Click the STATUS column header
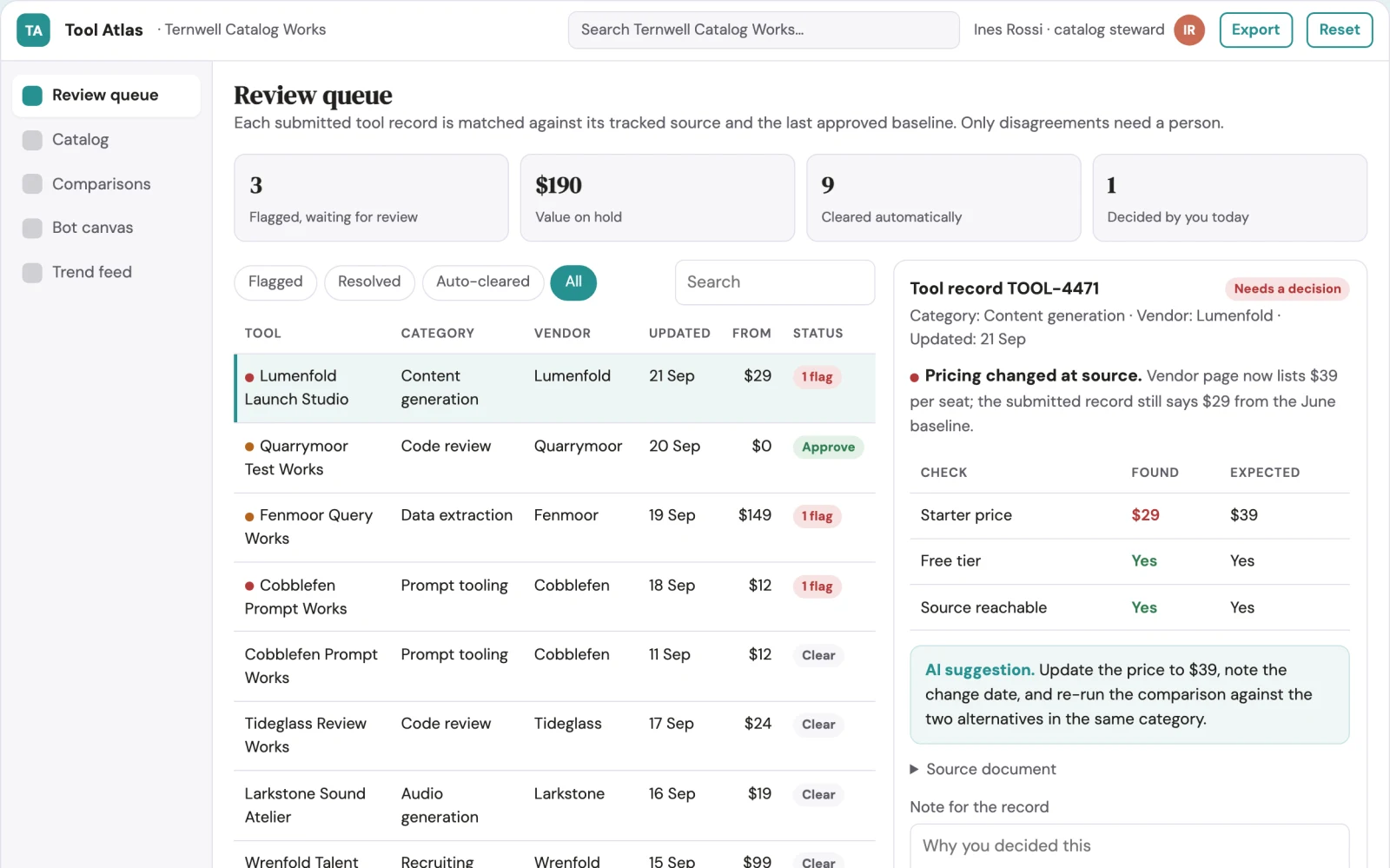Viewport: 1390px width, 868px height. [x=817, y=334]
